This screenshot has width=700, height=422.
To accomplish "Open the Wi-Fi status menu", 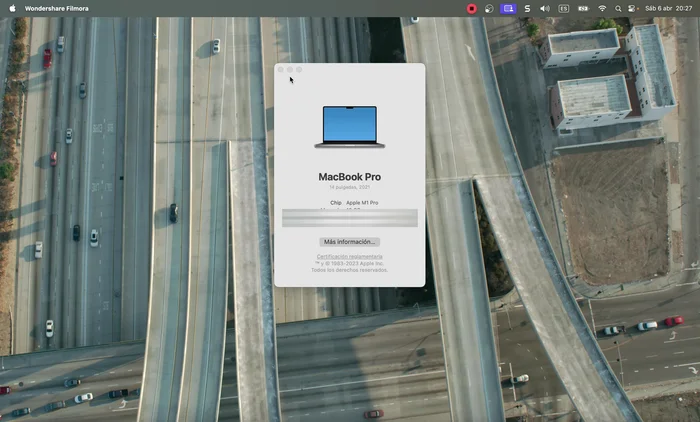I will tap(602, 8).
